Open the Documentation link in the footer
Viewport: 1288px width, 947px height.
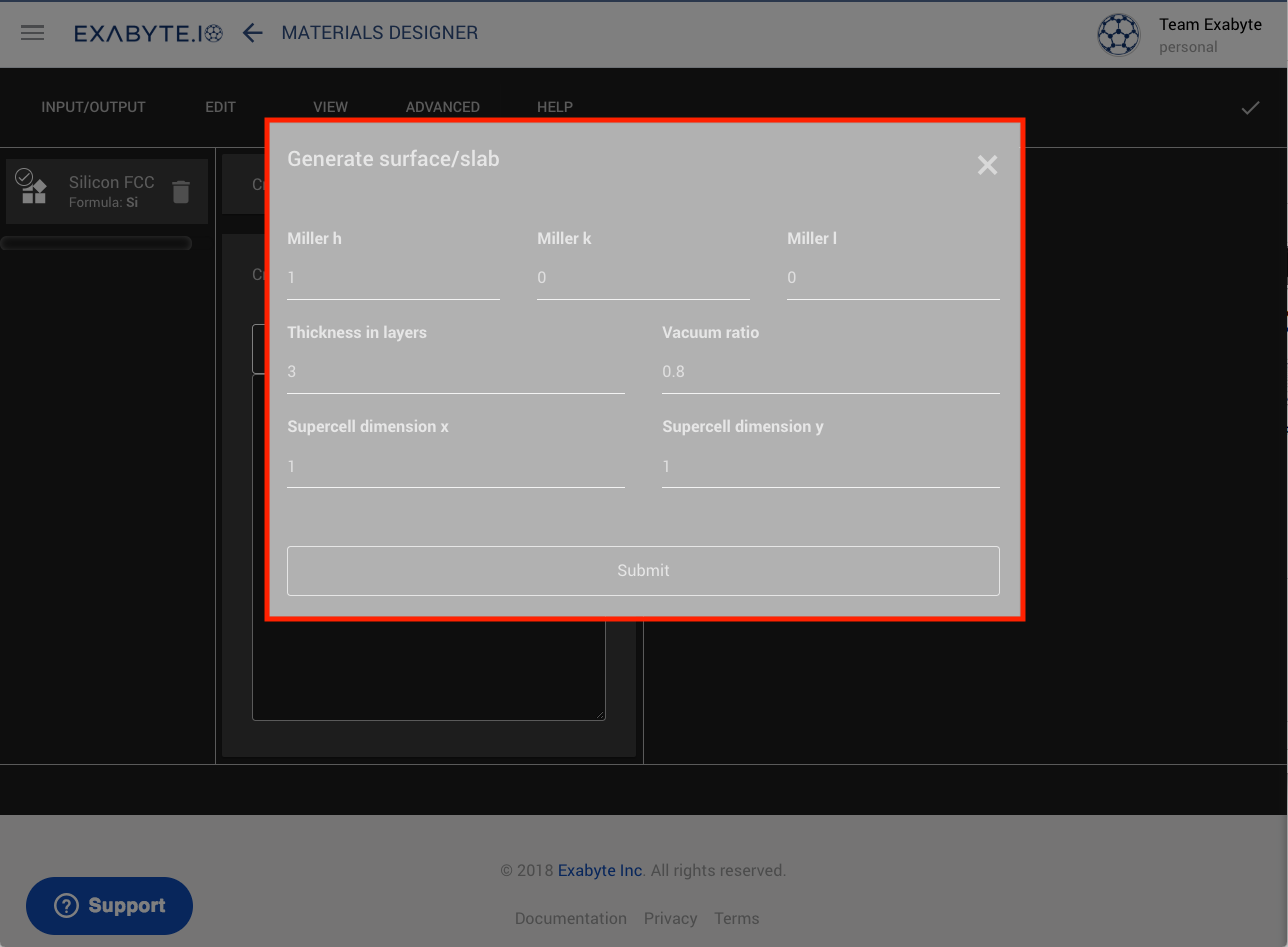click(571, 918)
